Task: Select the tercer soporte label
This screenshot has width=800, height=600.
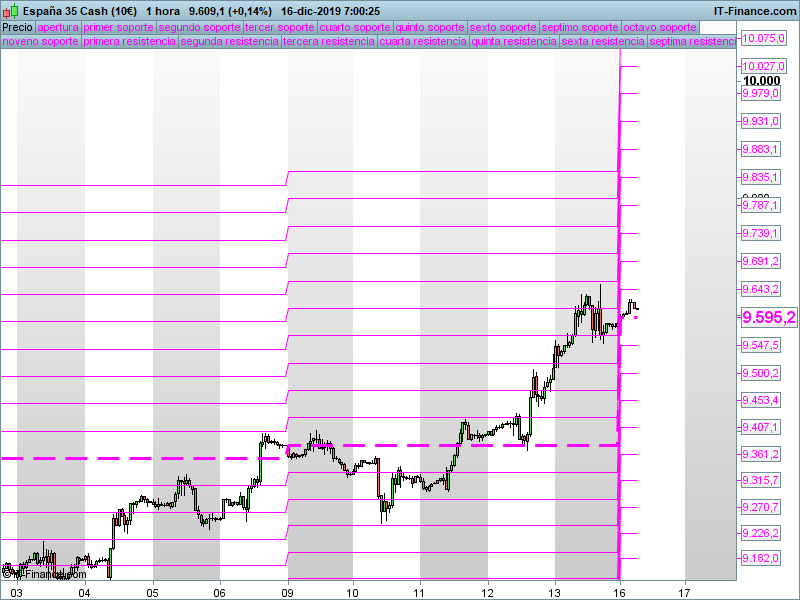Action: [x=280, y=28]
